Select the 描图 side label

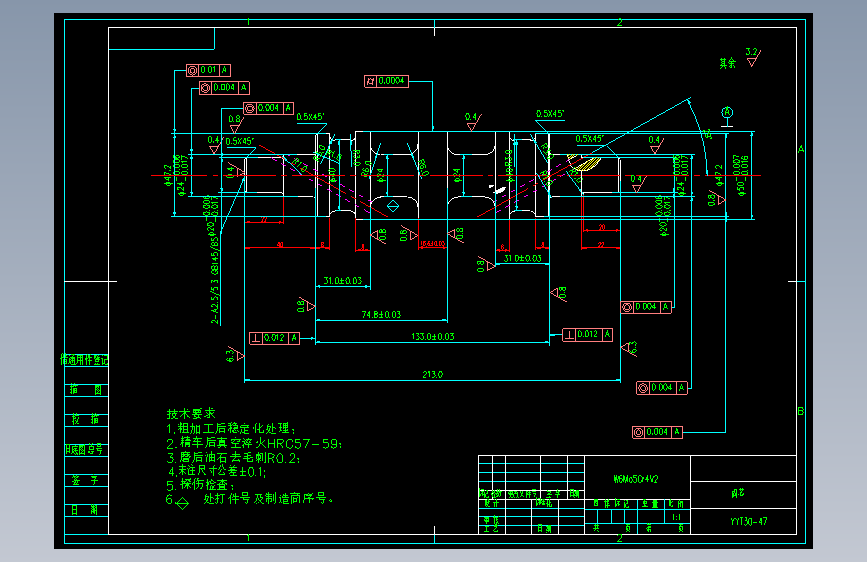pyautogui.click(x=86, y=389)
